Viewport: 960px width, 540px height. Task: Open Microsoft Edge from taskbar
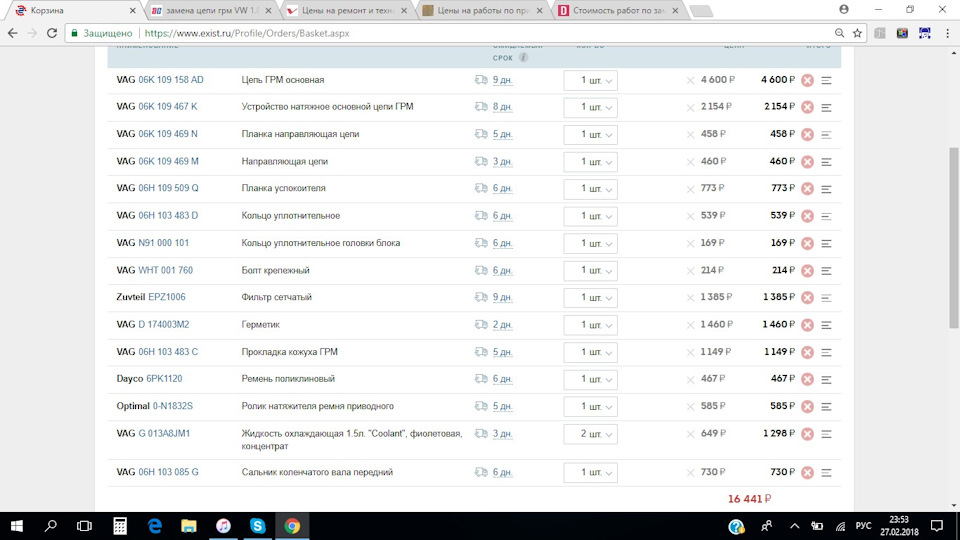tap(155, 526)
